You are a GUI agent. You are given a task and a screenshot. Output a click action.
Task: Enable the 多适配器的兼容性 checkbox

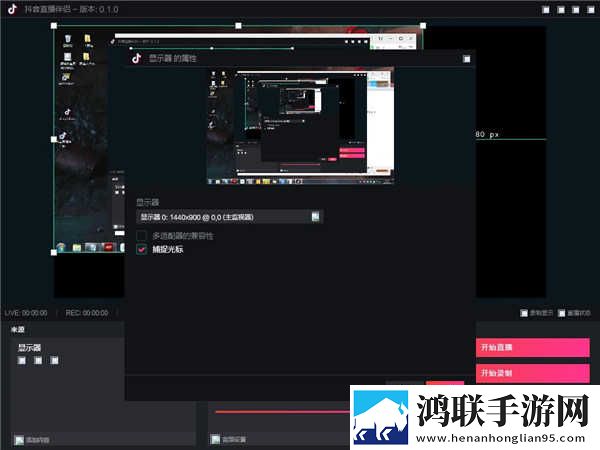142,235
